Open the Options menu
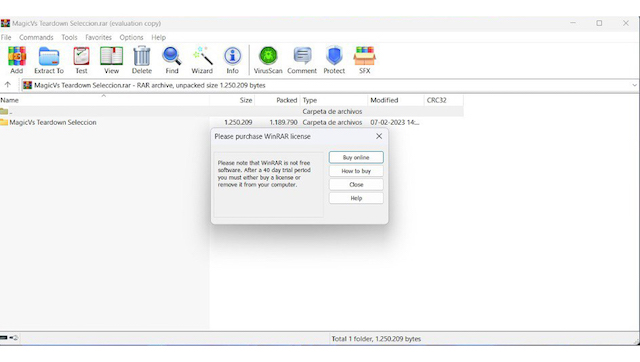 [131, 37]
